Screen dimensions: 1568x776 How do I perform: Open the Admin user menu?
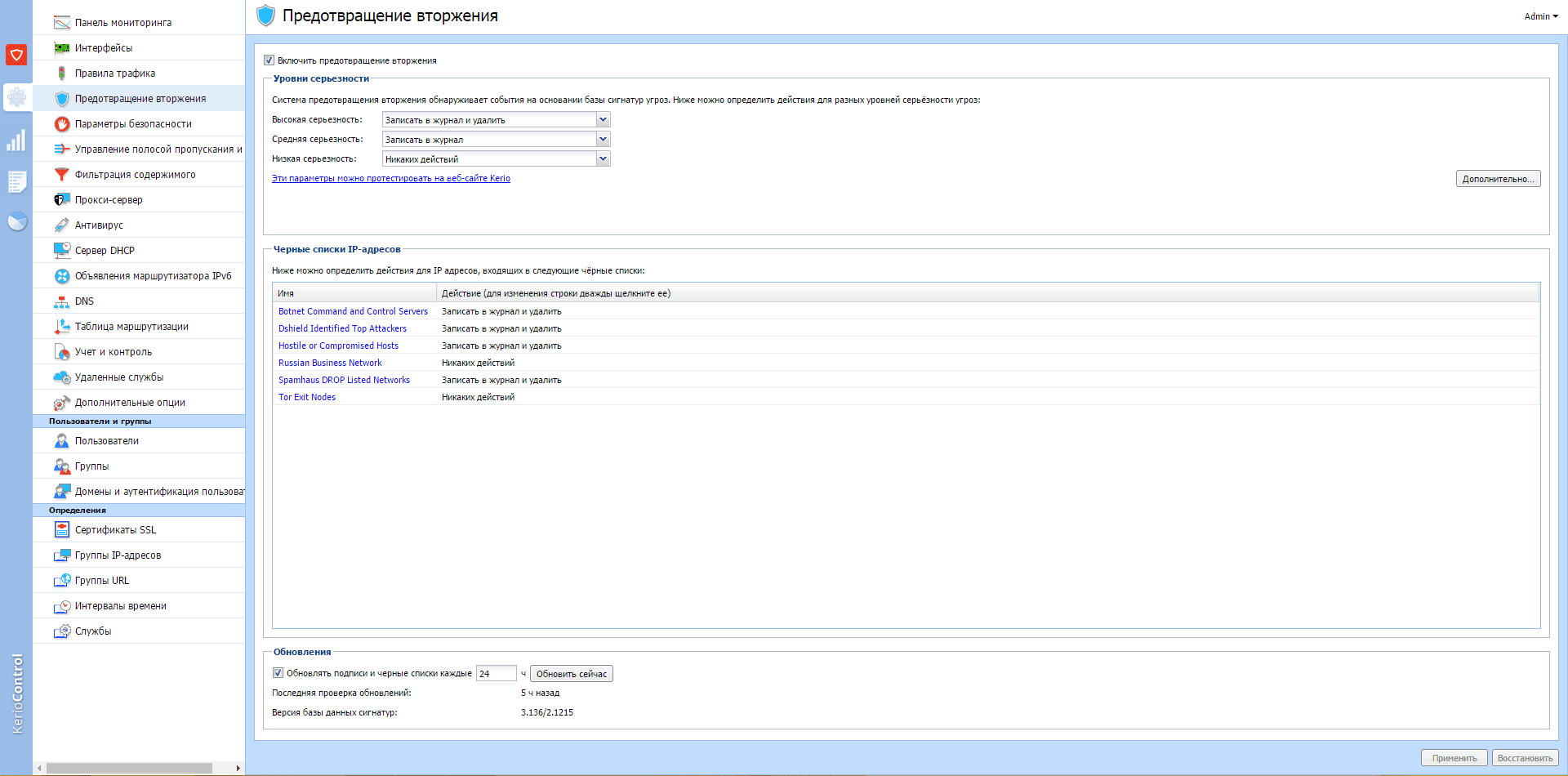(x=1540, y=16)
